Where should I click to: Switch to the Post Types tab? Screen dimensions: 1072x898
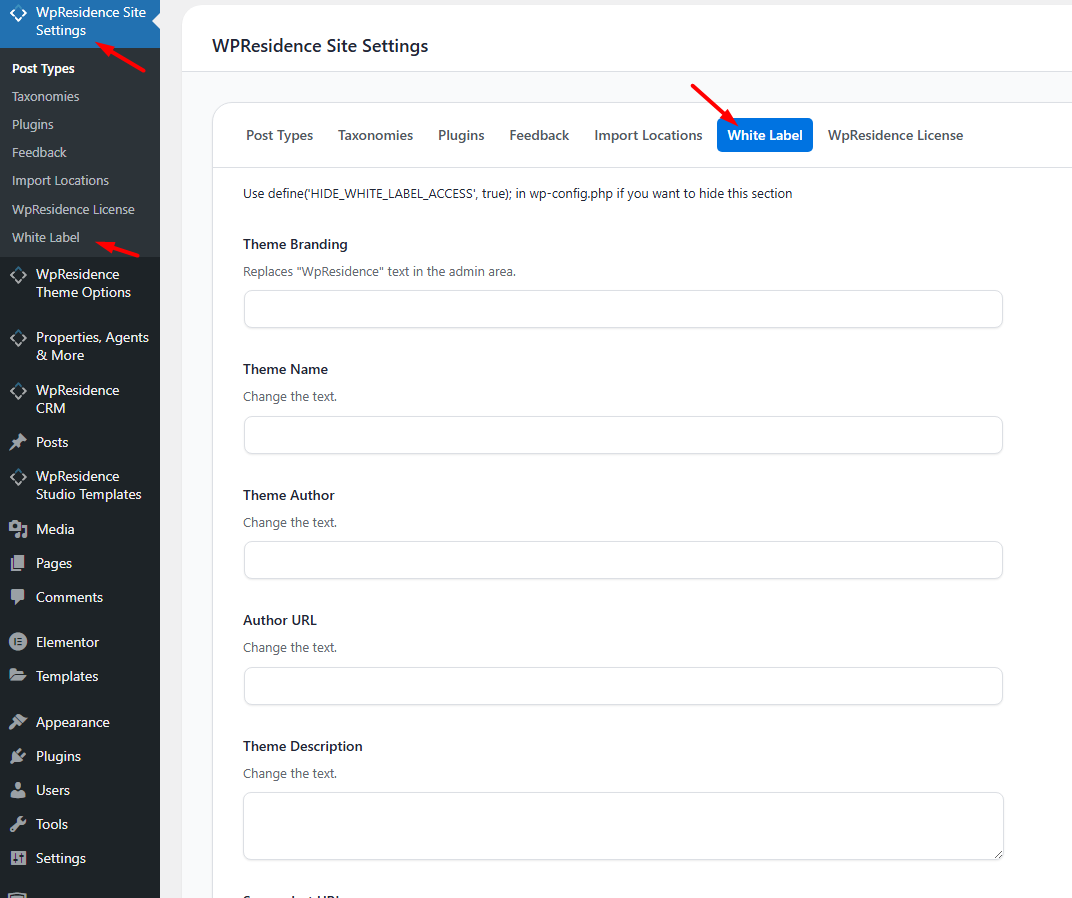(280, 135)
